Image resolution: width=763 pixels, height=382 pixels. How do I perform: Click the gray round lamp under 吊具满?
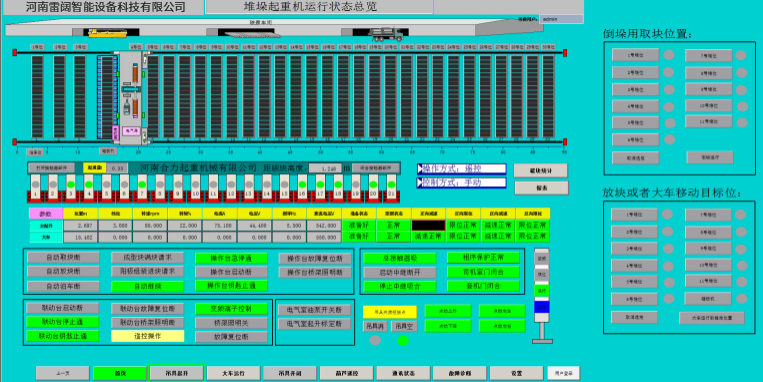(x=375, y=341)
